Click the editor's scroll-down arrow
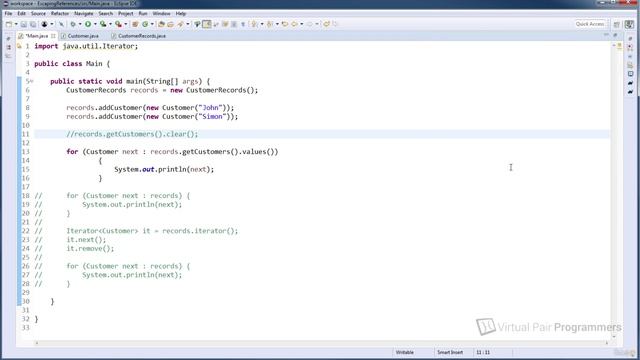This screenshot has height=360, width=640. click(614, 337)
